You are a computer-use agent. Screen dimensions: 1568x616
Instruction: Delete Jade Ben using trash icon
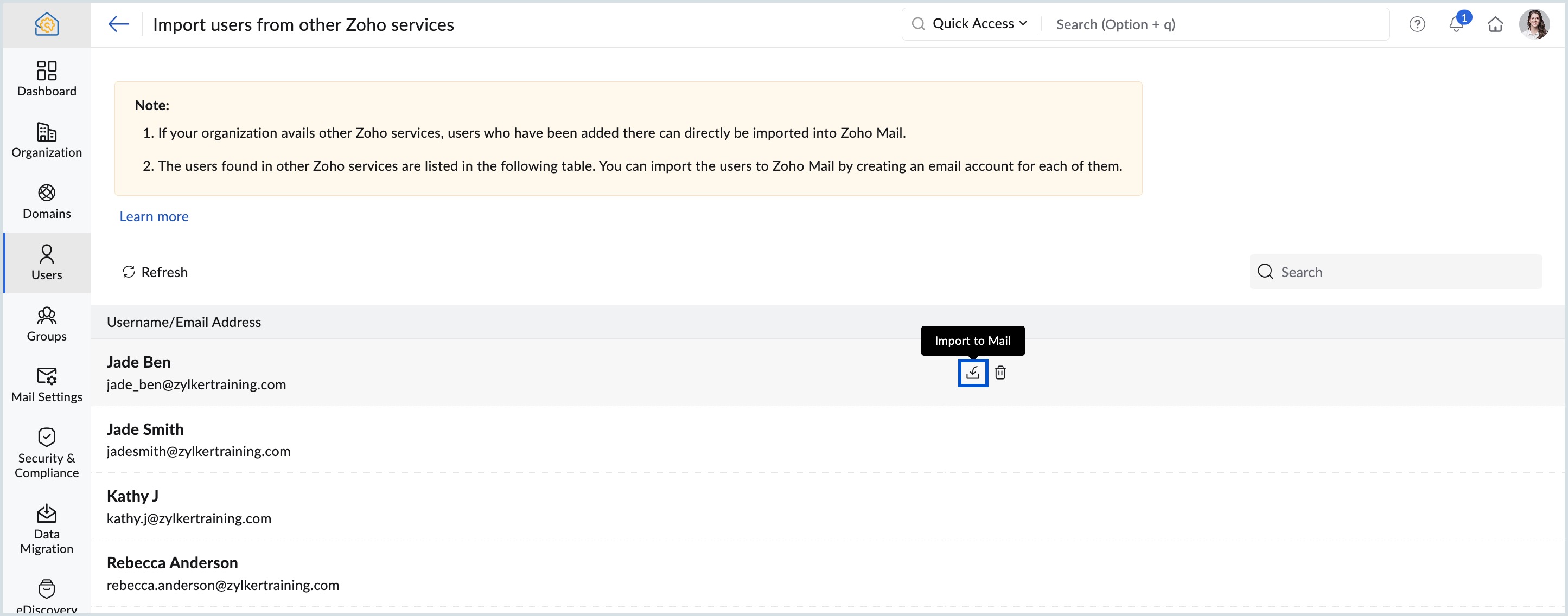pyautogui.click(x=1000, y=373)
